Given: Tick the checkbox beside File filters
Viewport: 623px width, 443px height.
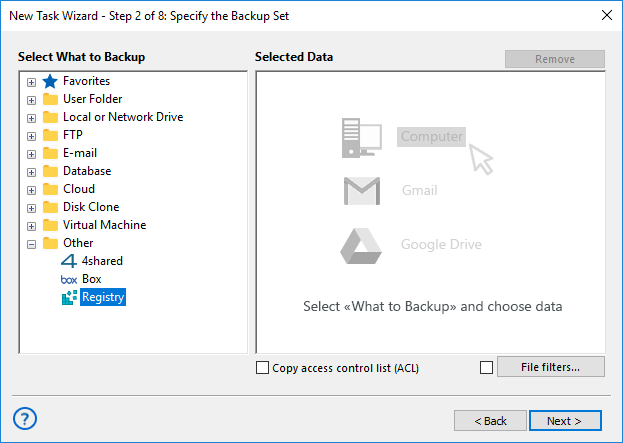Looking at the screenshot, I should [487, 368].
